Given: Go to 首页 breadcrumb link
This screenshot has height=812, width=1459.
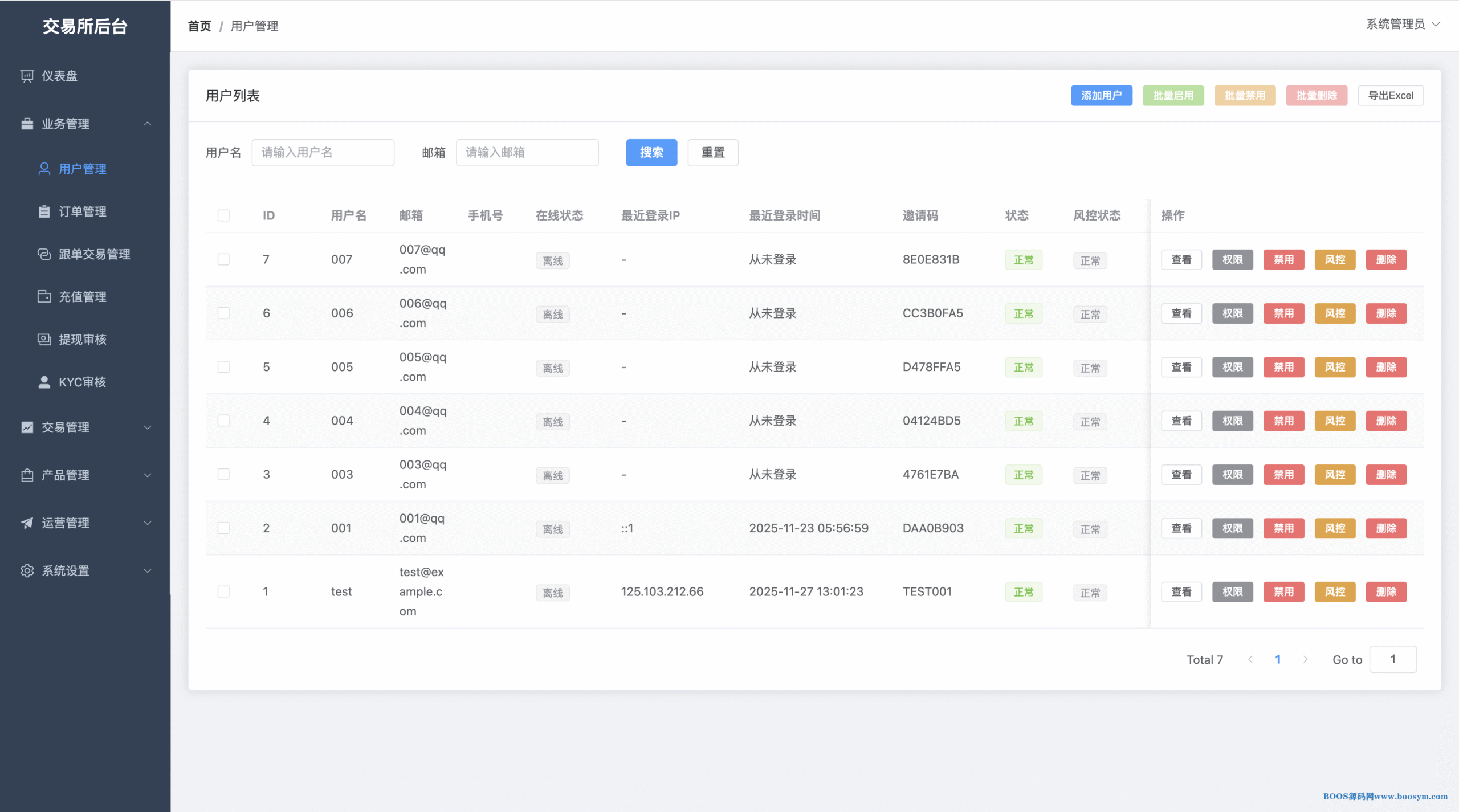Looking at the screenshot, I should (x=199, y=26).
